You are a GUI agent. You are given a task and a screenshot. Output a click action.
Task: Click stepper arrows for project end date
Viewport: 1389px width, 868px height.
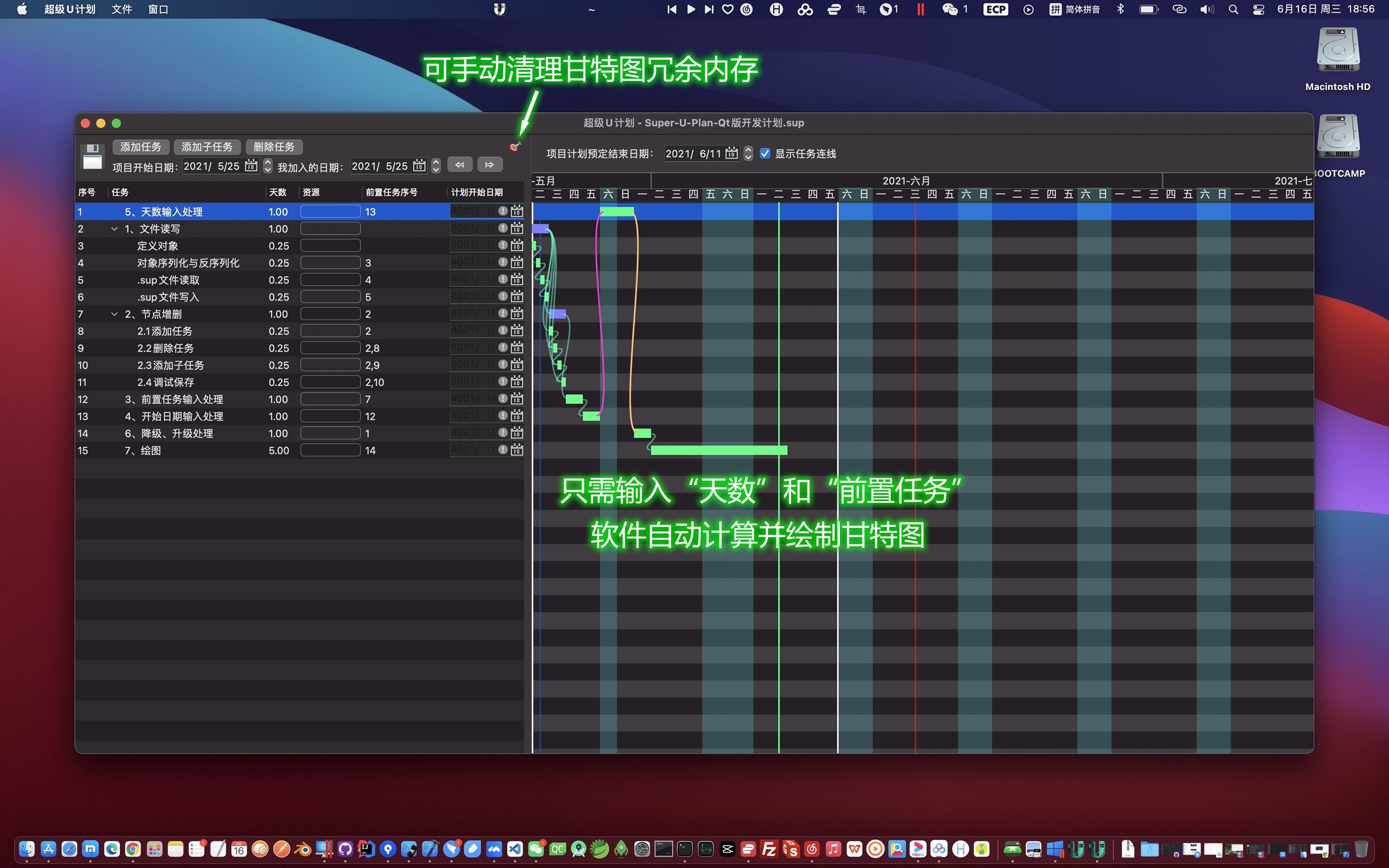pyautogui.click(x=748, y=154)
